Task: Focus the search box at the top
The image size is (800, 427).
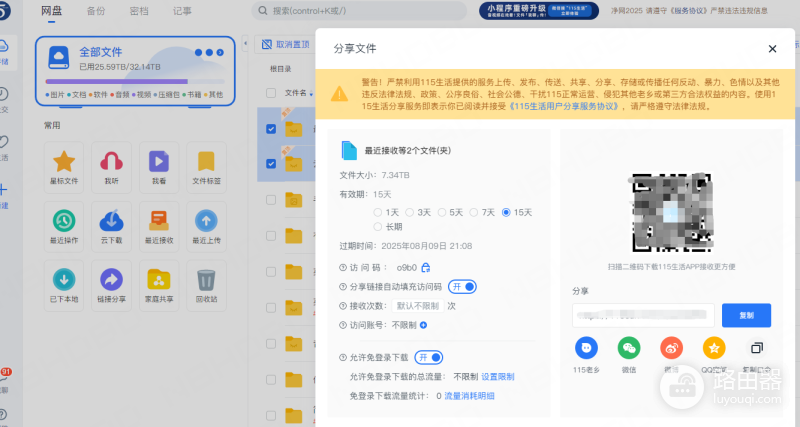Action: pos(359,11)
